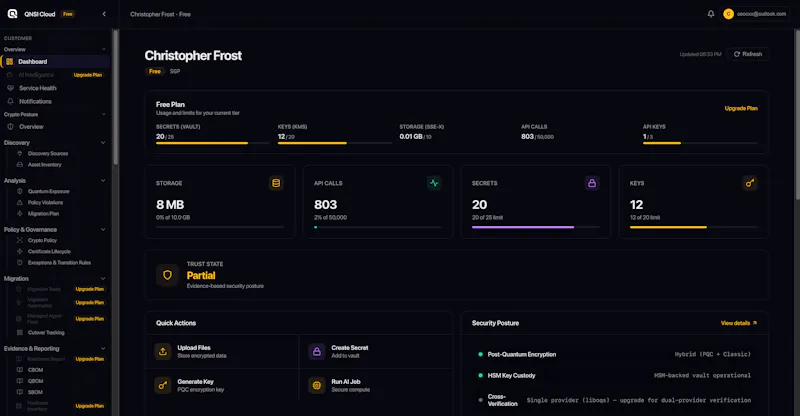Click the SBOM book icon

click(x=20, y=392)
